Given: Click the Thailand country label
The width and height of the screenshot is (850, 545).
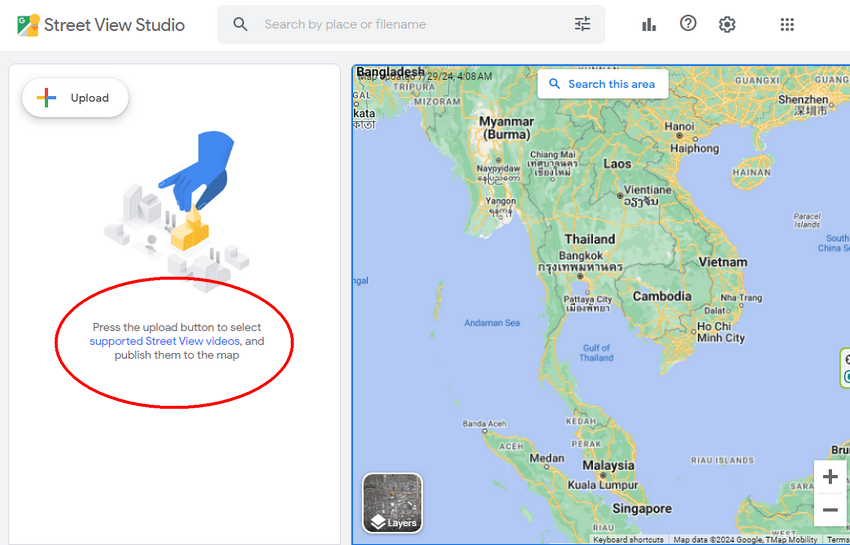Looking at the screenshot, I should coord(590,239).
